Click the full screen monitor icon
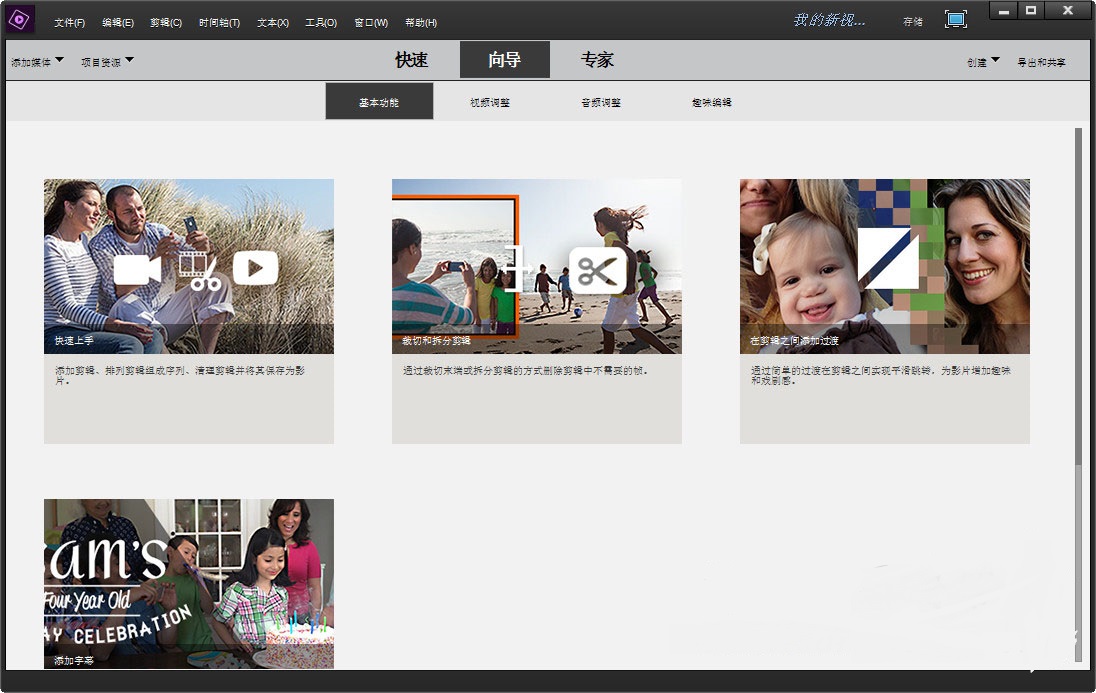The width and height of the screenshot is (1096, 693). 956,20
